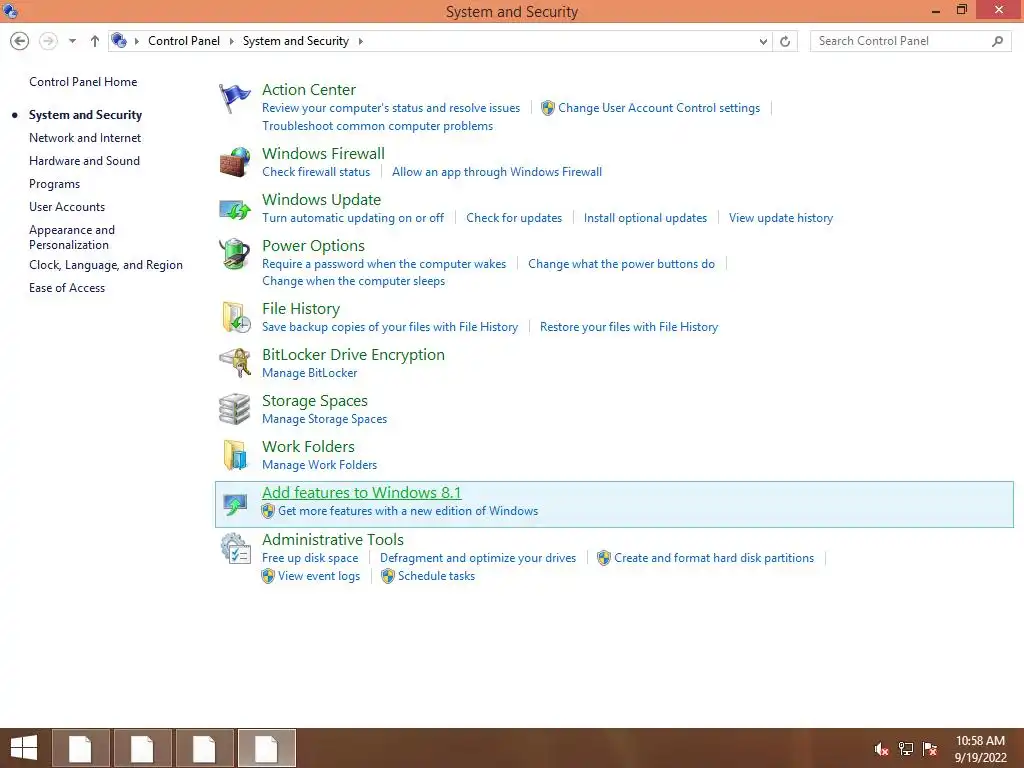This screenshot has height=768, width=1024.
Task: Click Get more features with new edition
Action: [408, 511]
